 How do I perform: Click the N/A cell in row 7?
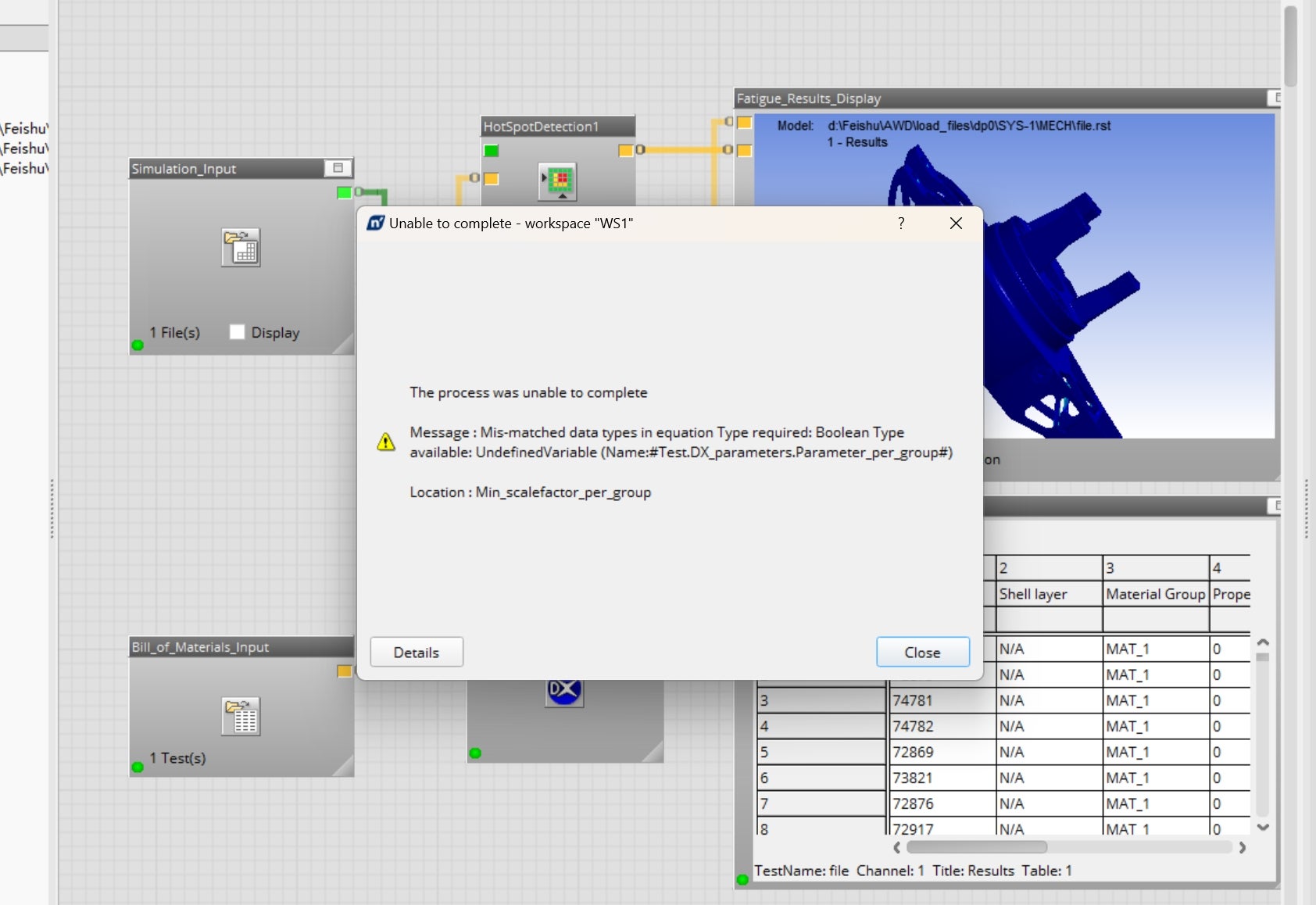1050,803
